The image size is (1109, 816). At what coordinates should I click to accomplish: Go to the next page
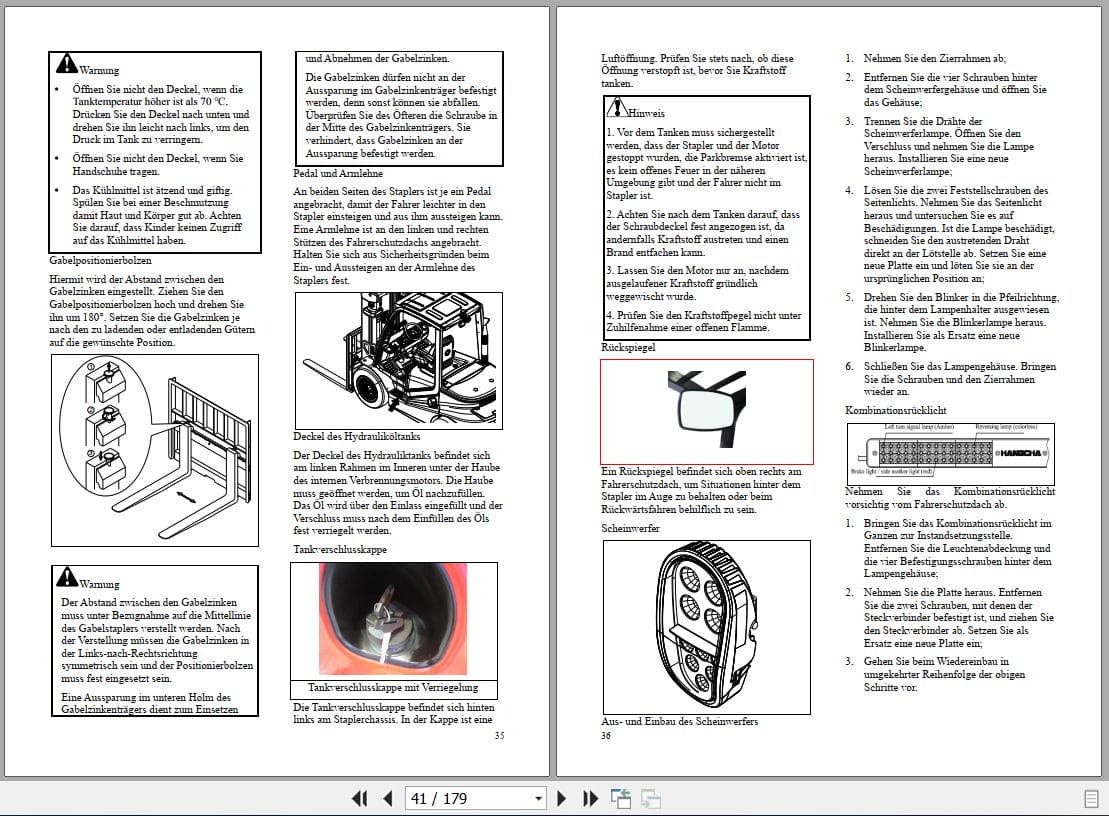coord(562,798)
